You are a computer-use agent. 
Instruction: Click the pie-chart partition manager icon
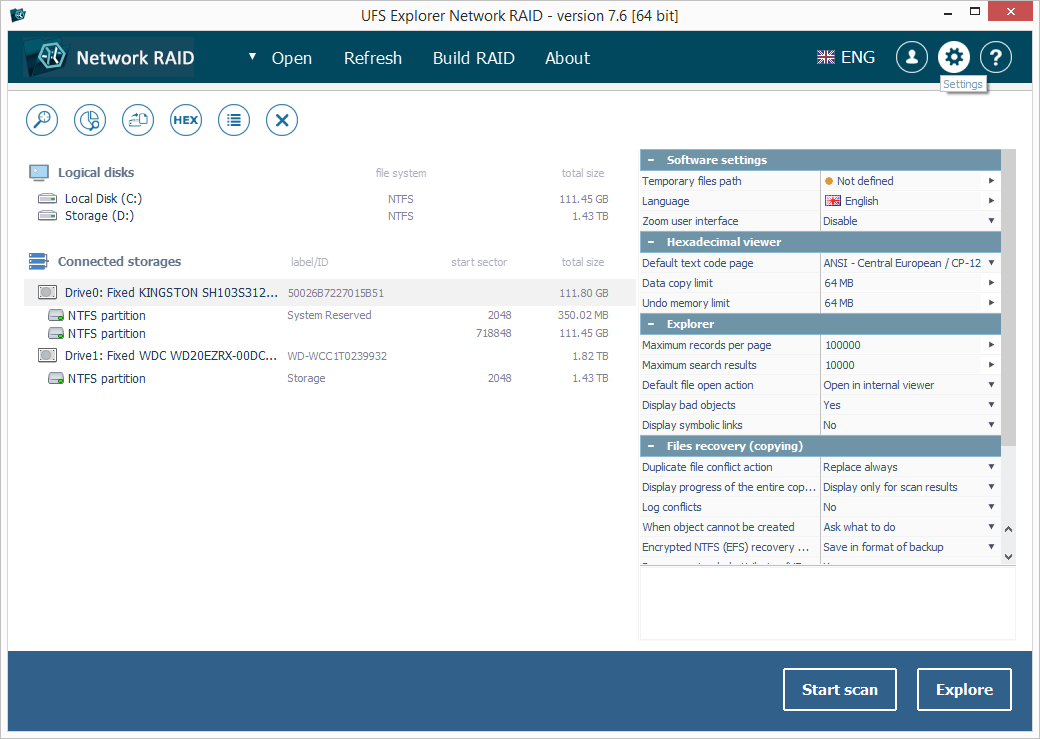click(x=90, y=120)
